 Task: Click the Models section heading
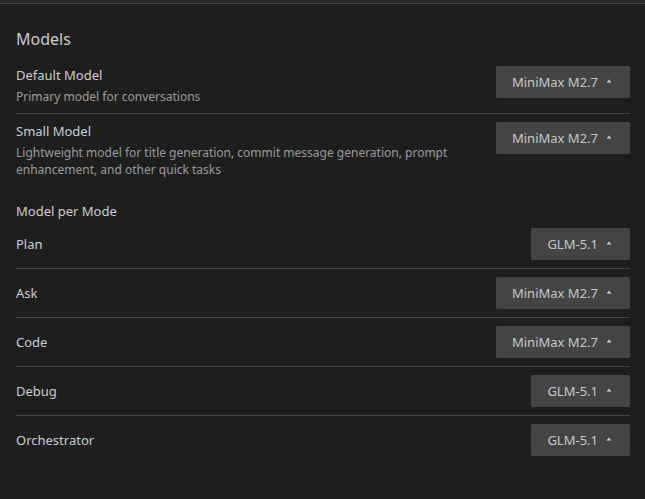[43, 40]
